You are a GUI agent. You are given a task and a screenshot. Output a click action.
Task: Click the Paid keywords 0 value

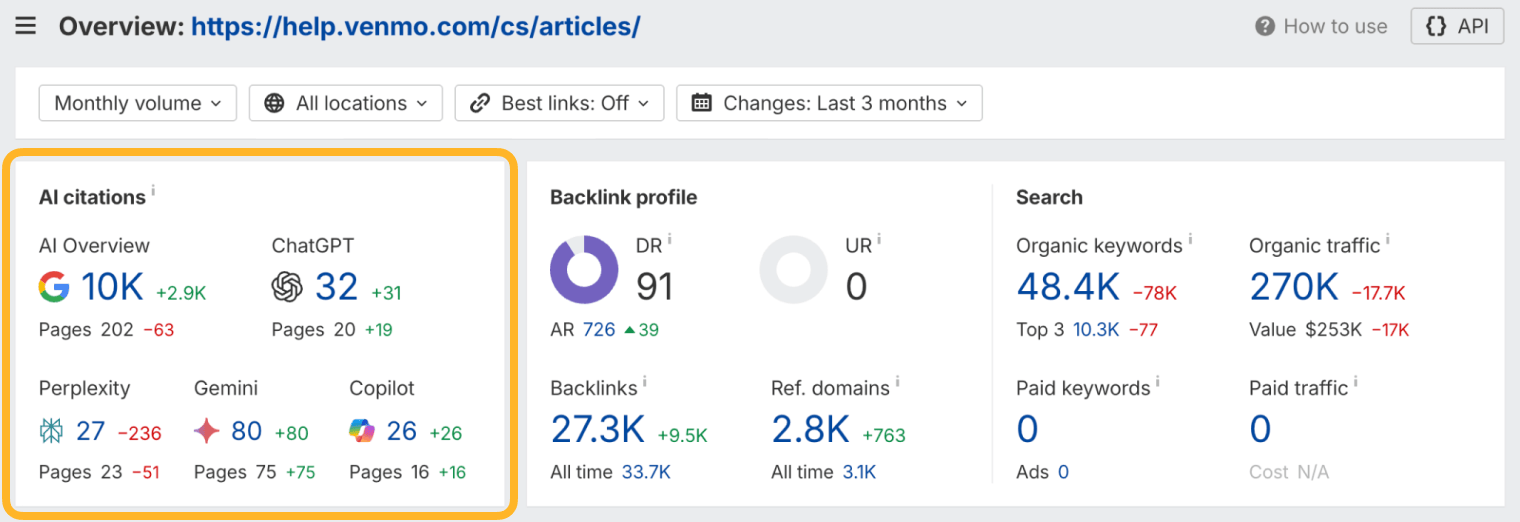[x=1027, y=430]
